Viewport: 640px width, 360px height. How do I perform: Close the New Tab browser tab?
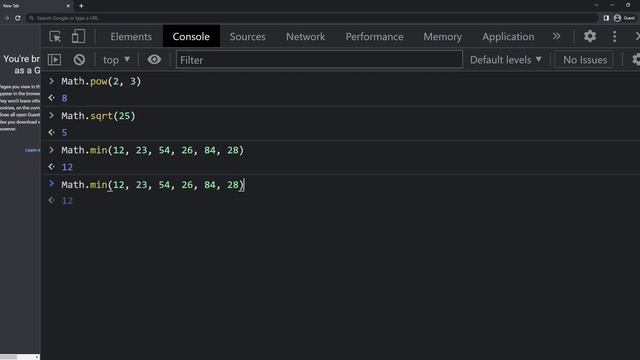click(68, 6)
